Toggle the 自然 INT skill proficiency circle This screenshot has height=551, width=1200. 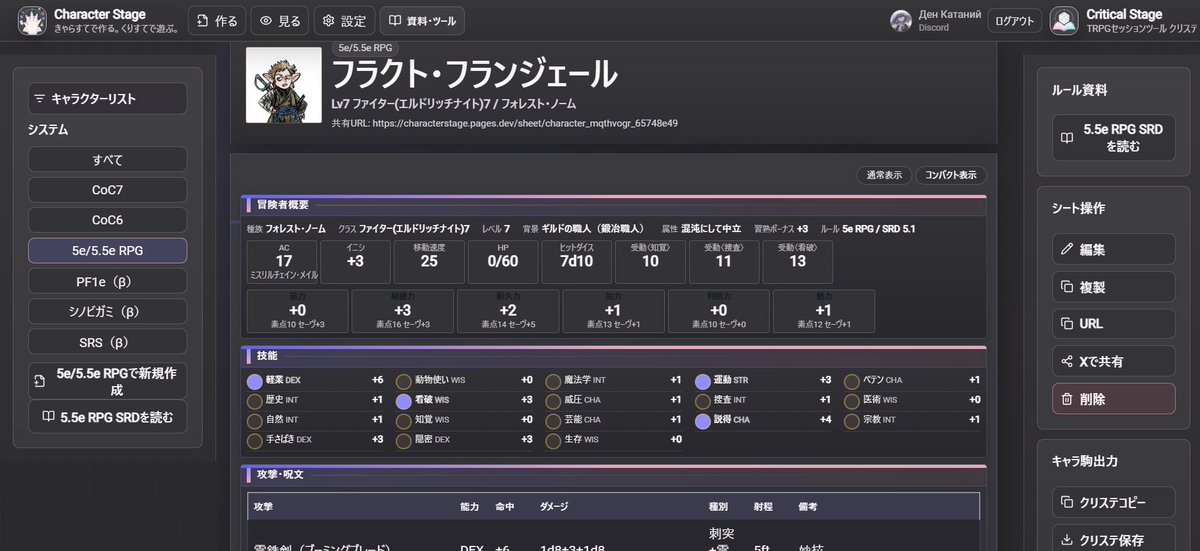tap(254, 419)
